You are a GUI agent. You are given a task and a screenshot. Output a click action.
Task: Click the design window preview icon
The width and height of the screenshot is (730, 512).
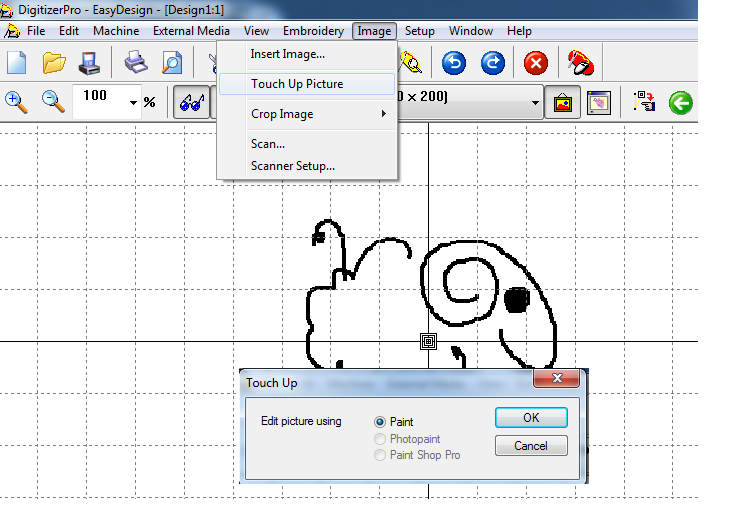click(x=599, y=102)
